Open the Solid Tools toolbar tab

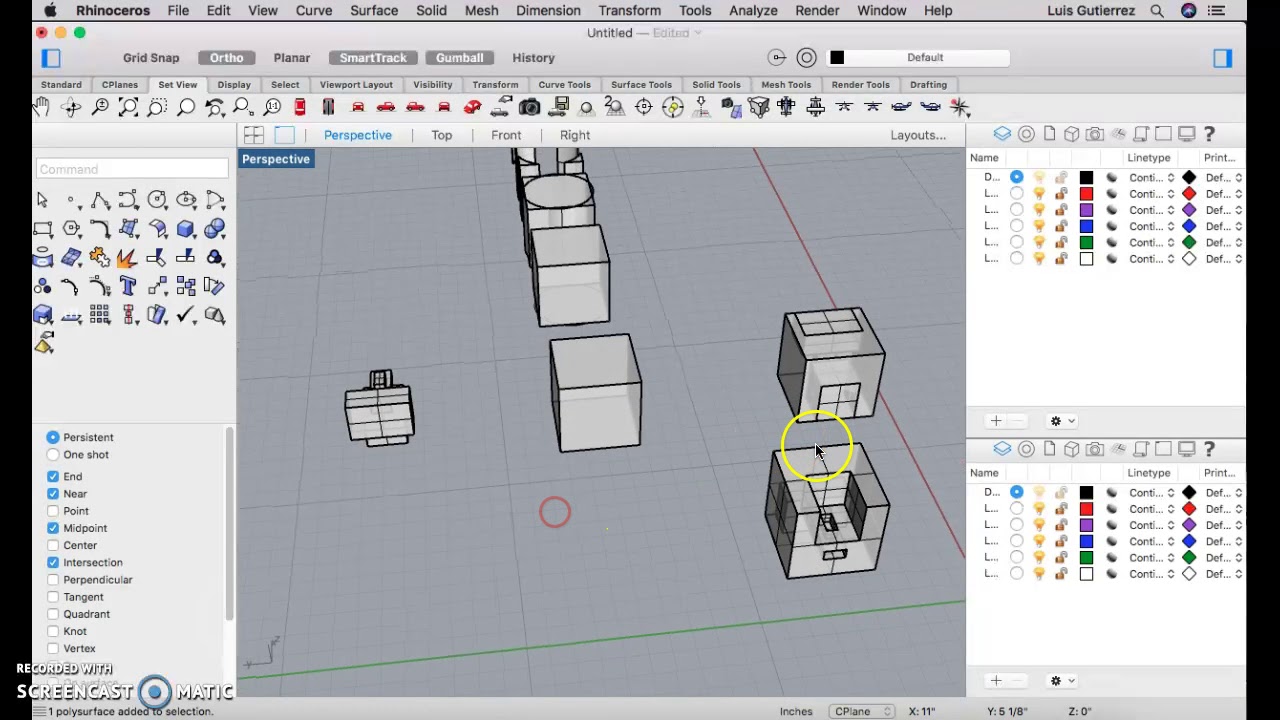tap(716, 85)
